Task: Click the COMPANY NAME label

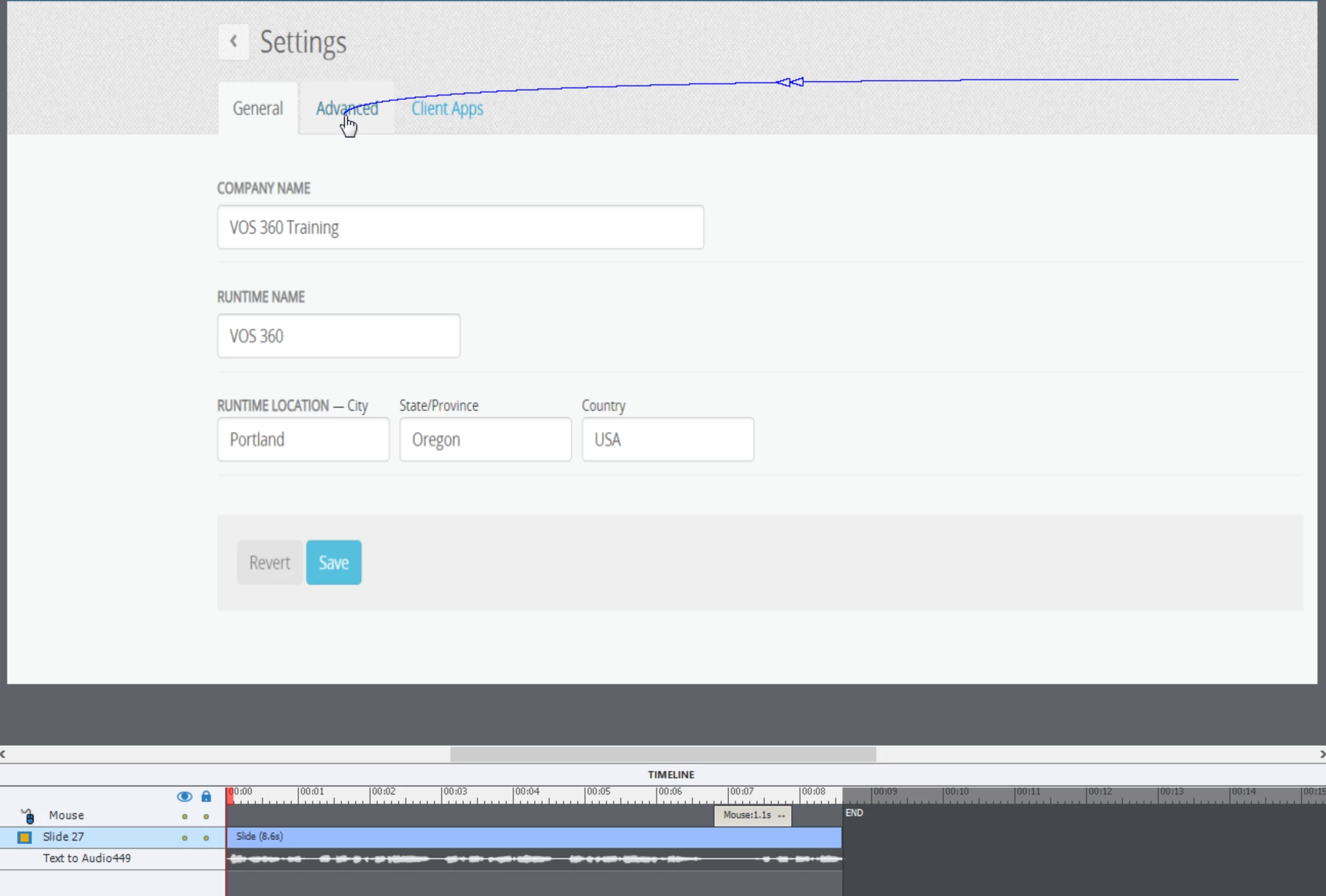Action: point(263,188)
